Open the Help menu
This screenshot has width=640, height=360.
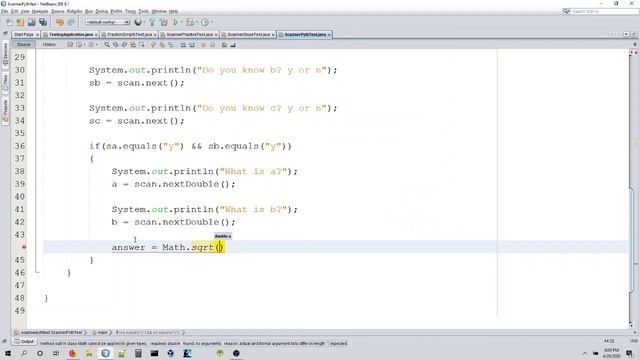pos(173,11)
